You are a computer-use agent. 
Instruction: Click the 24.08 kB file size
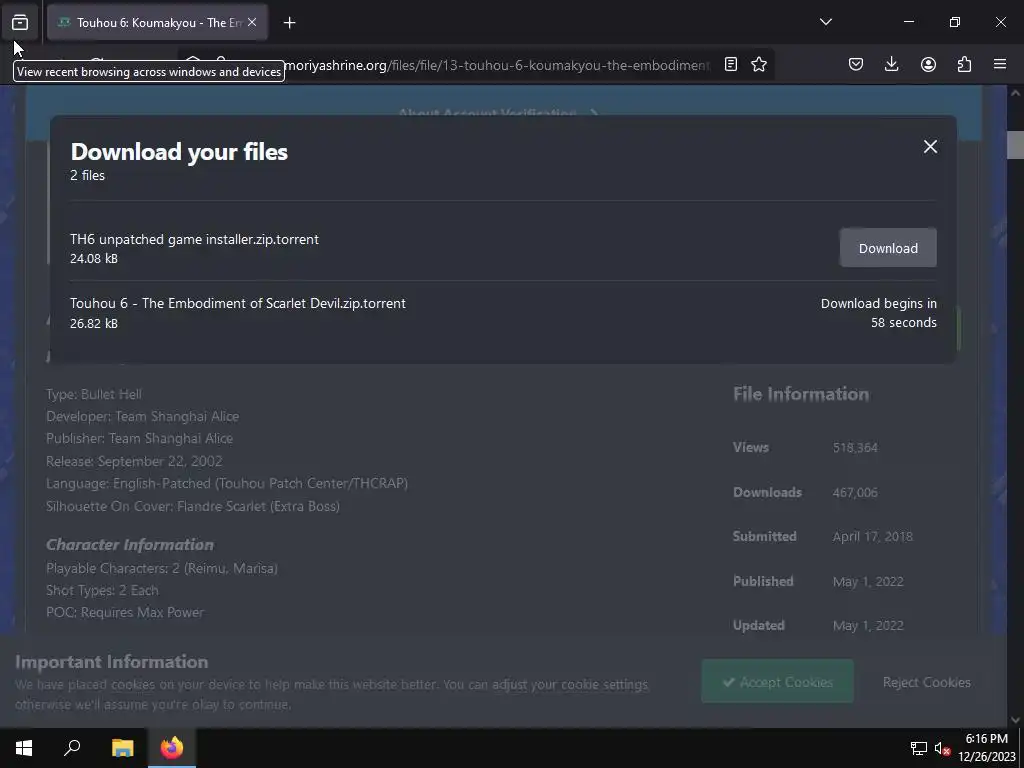(x=94, y=259)
